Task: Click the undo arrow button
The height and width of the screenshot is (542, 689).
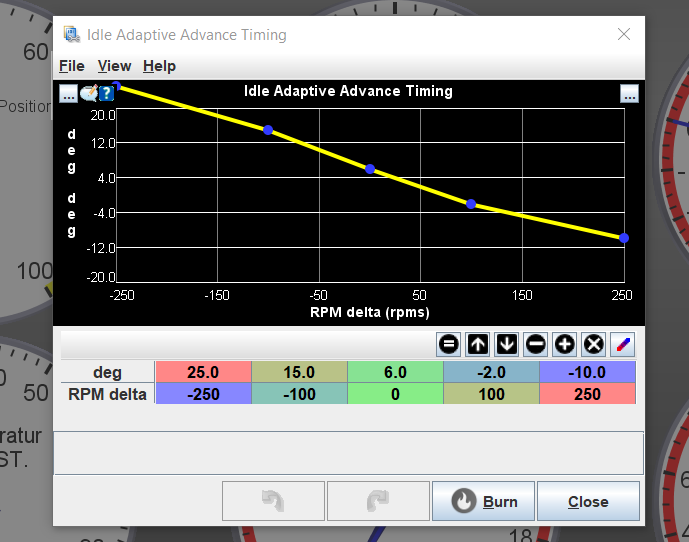Action: click(272, 501)
